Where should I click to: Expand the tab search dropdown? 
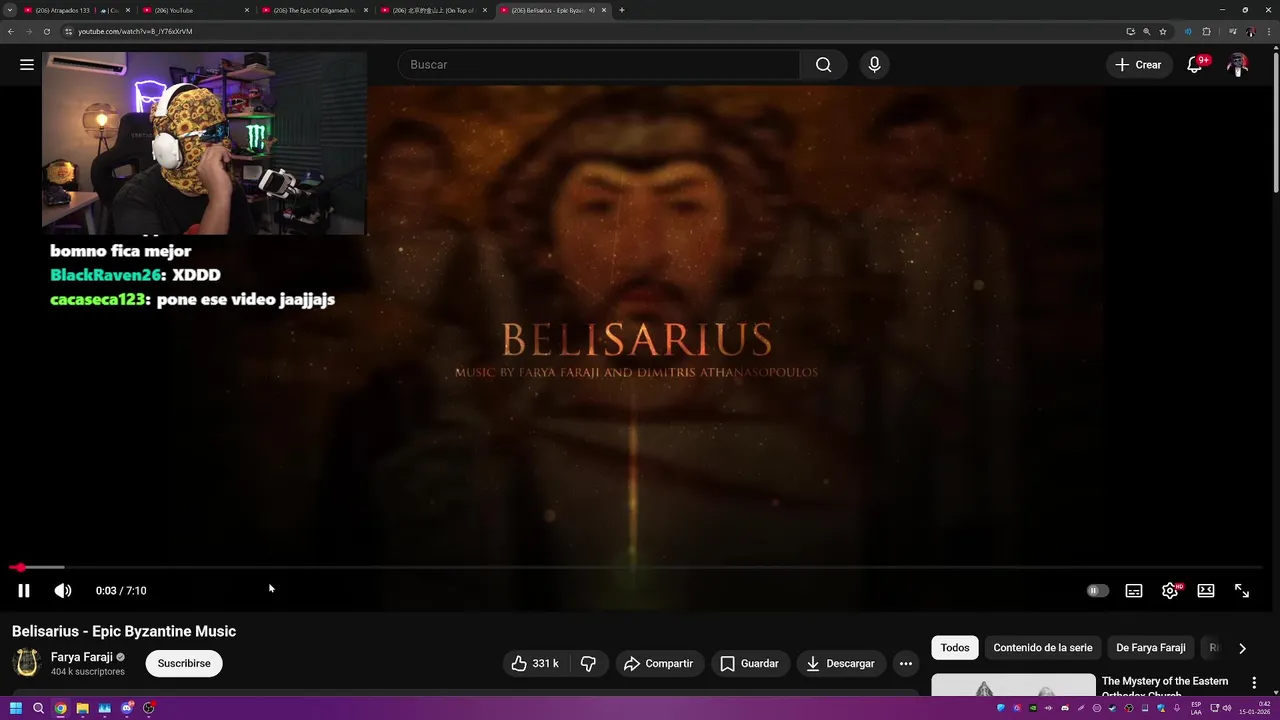[10, 10]
